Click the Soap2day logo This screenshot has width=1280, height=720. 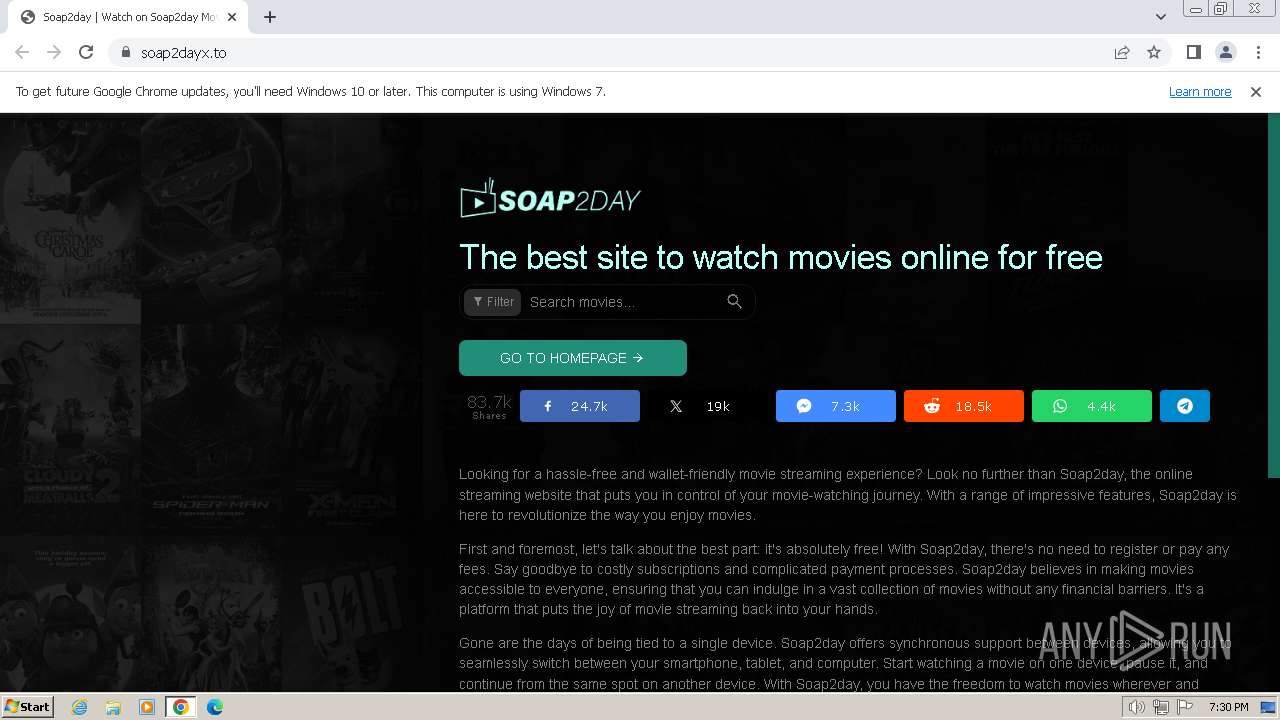click(x=550, y=199)
